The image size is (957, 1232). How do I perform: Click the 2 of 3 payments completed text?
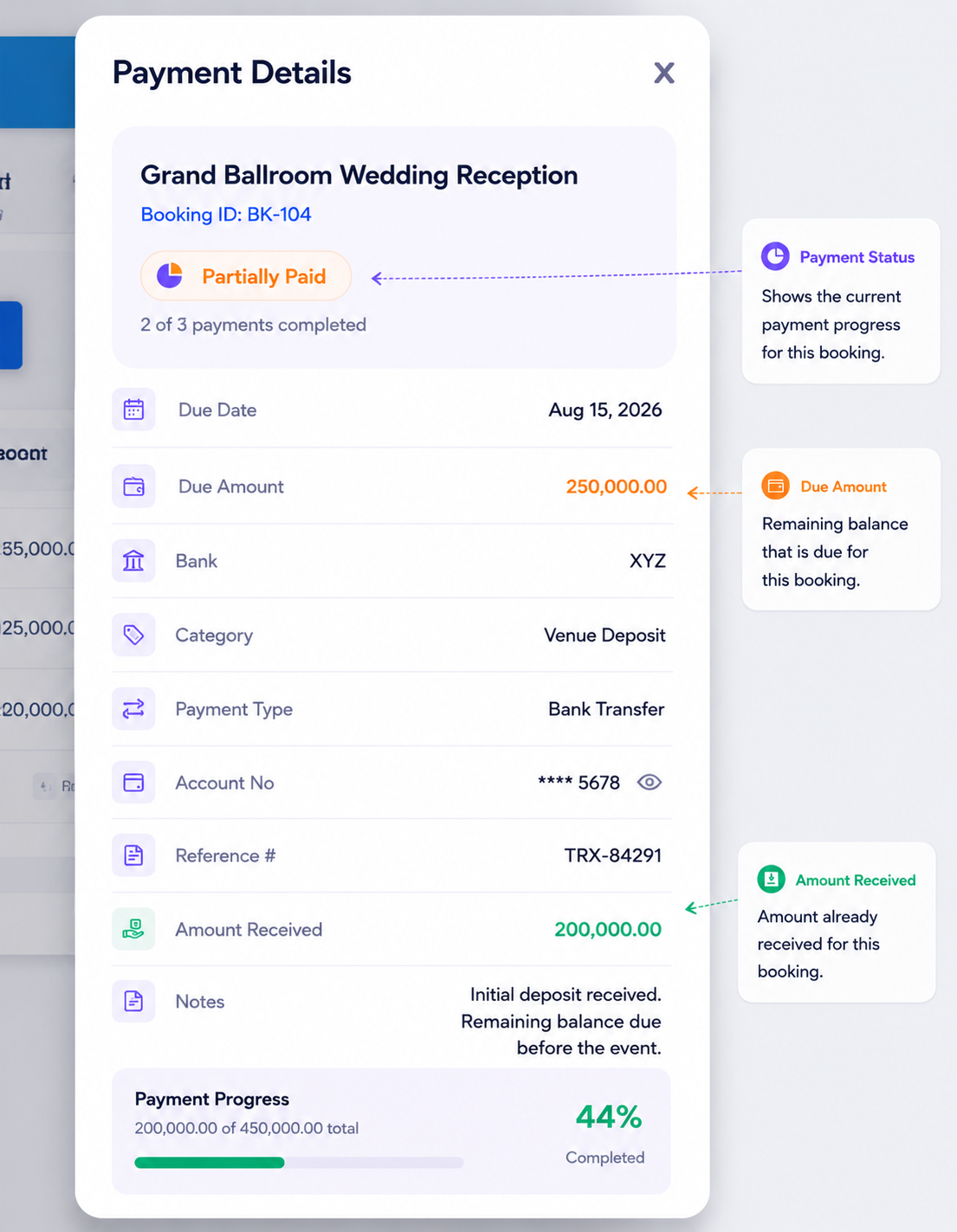tap(253, 325)
